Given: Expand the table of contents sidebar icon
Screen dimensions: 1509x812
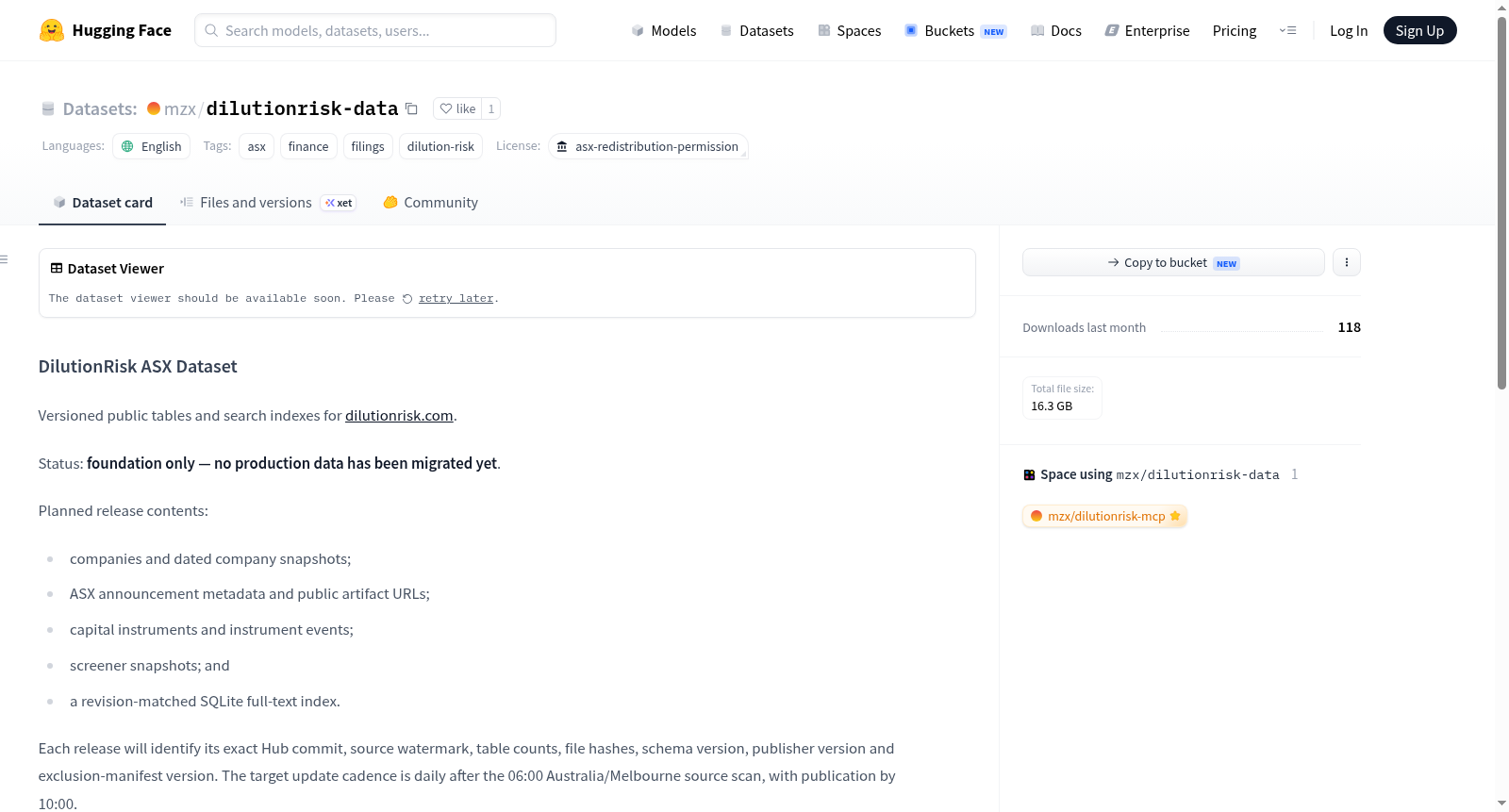Looking at the screenshot, I should (x=5, y=259).
